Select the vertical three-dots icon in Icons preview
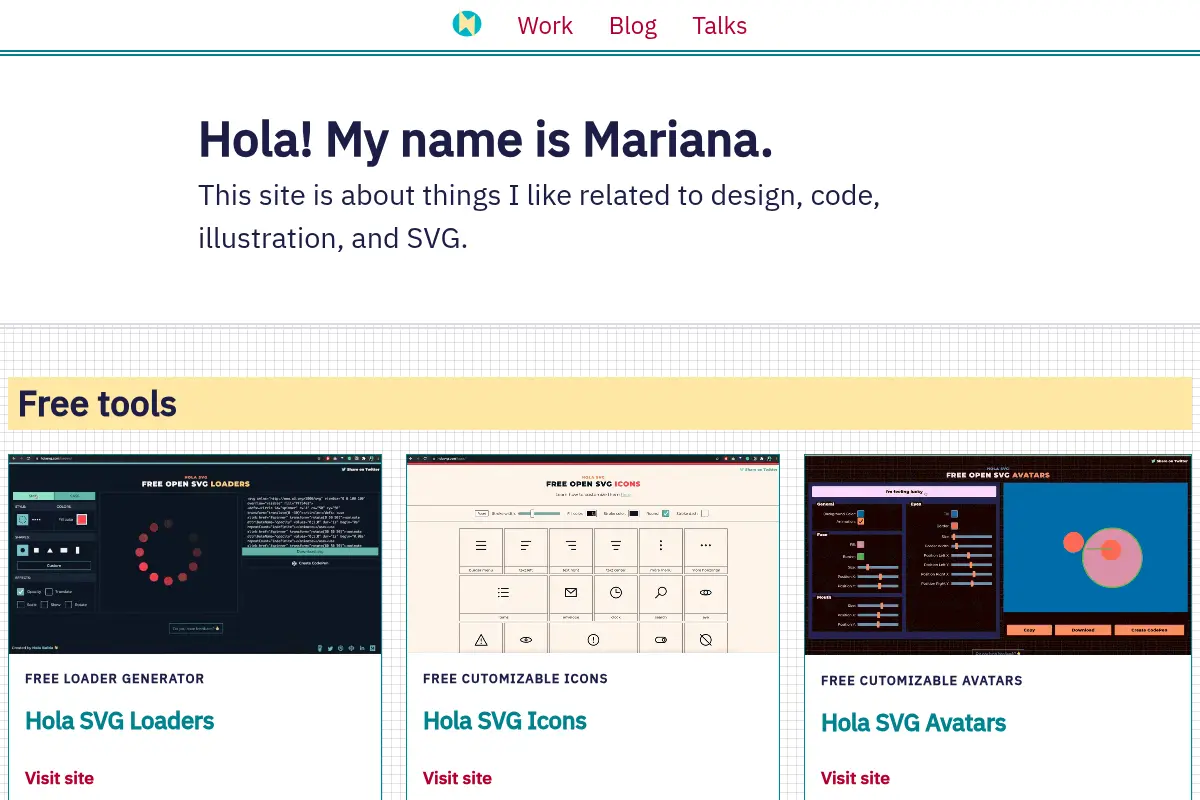This screenshot has width=1200, height=800. pos(661,546)
